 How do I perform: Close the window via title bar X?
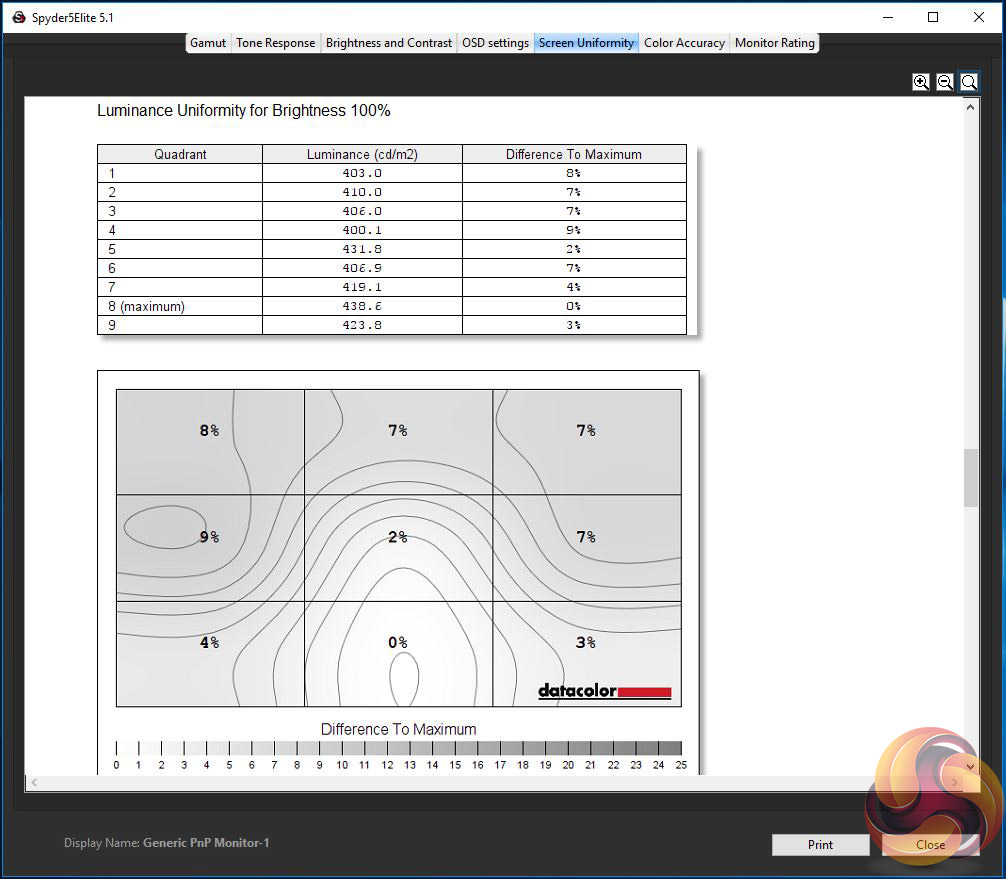pos(979,17)
